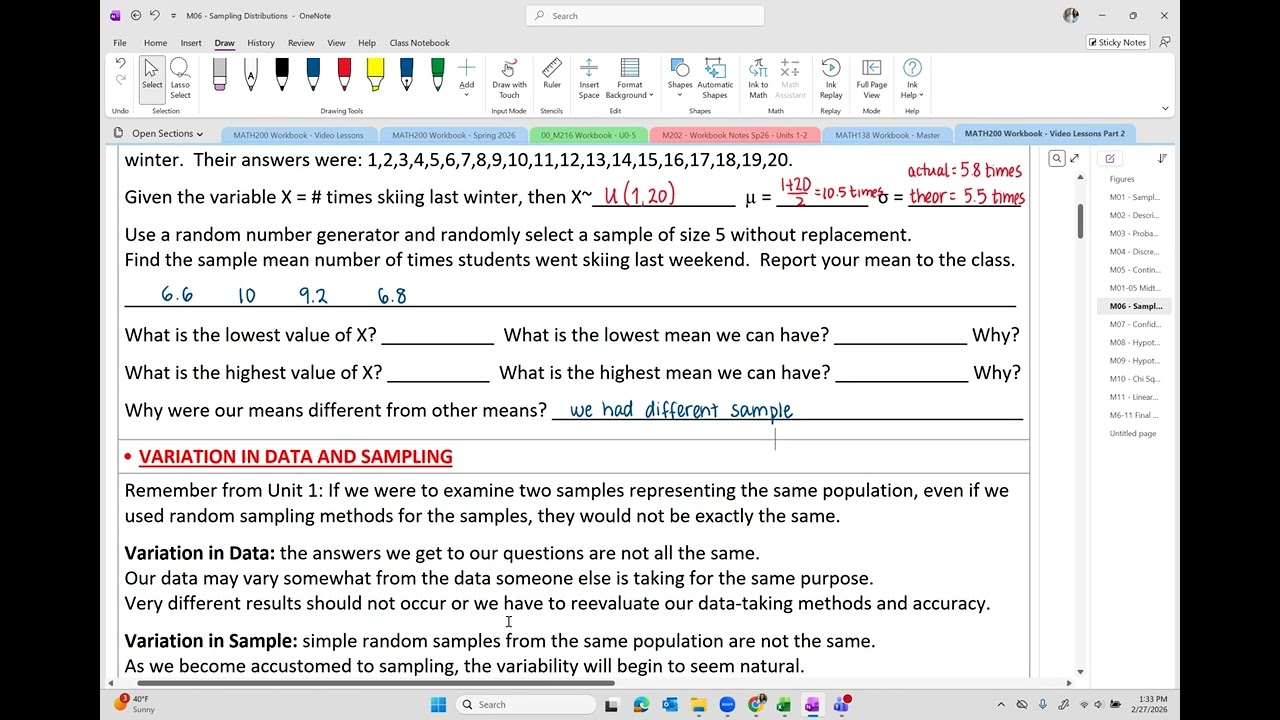Viewport: 1280px width, 720px height.
Task: Click the expand page arrows icon
Action: [x=1075, y=158]
